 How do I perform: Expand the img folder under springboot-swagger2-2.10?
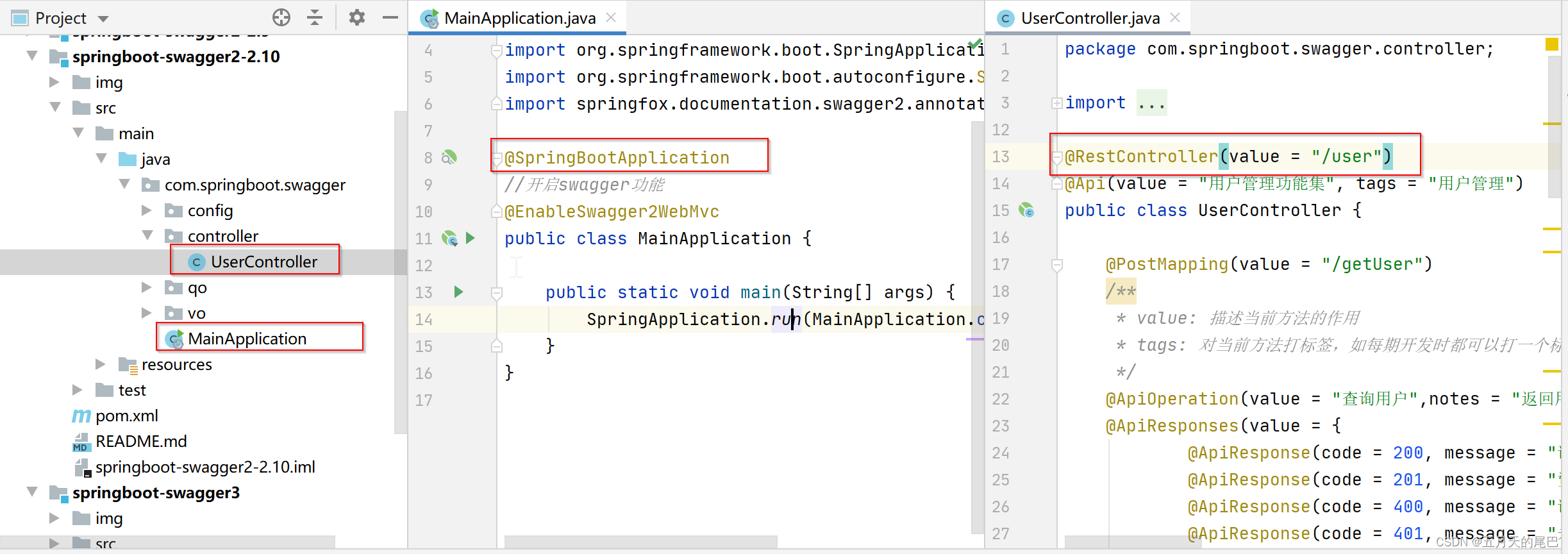point(54,82)
